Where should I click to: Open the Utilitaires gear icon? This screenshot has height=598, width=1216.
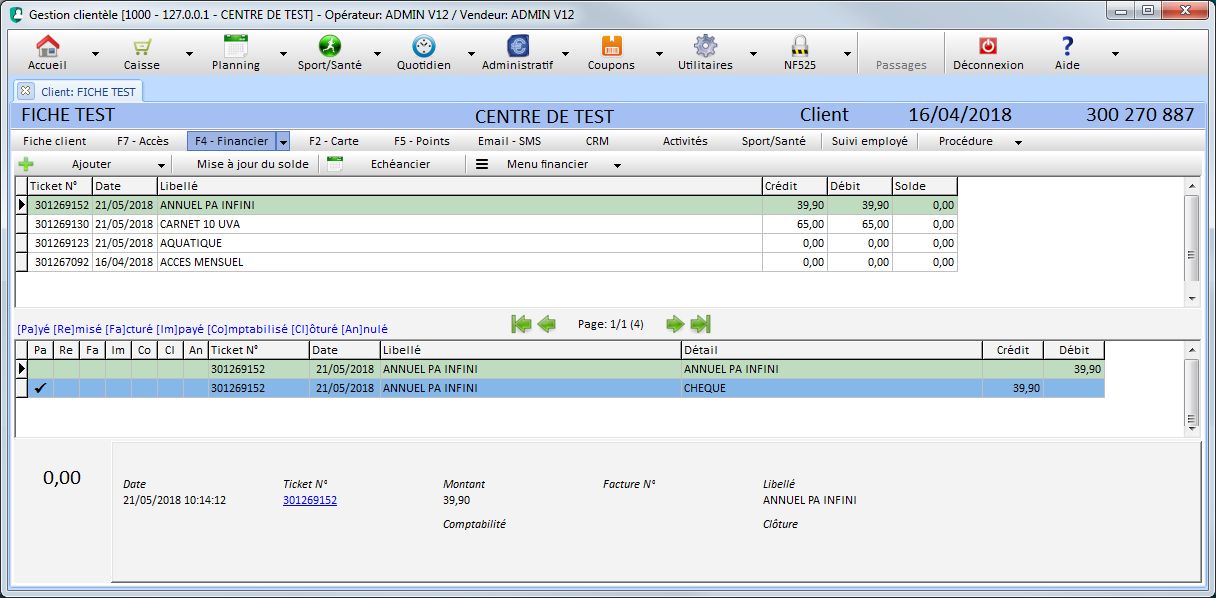706,46
